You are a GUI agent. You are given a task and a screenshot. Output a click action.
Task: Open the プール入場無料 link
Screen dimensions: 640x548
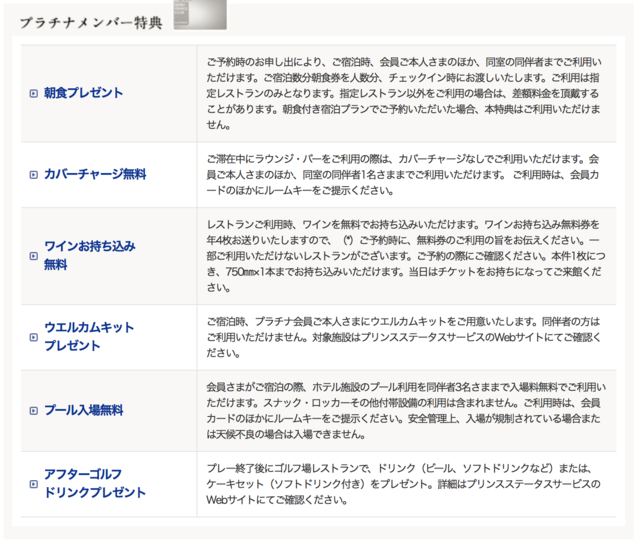point(83,410)
